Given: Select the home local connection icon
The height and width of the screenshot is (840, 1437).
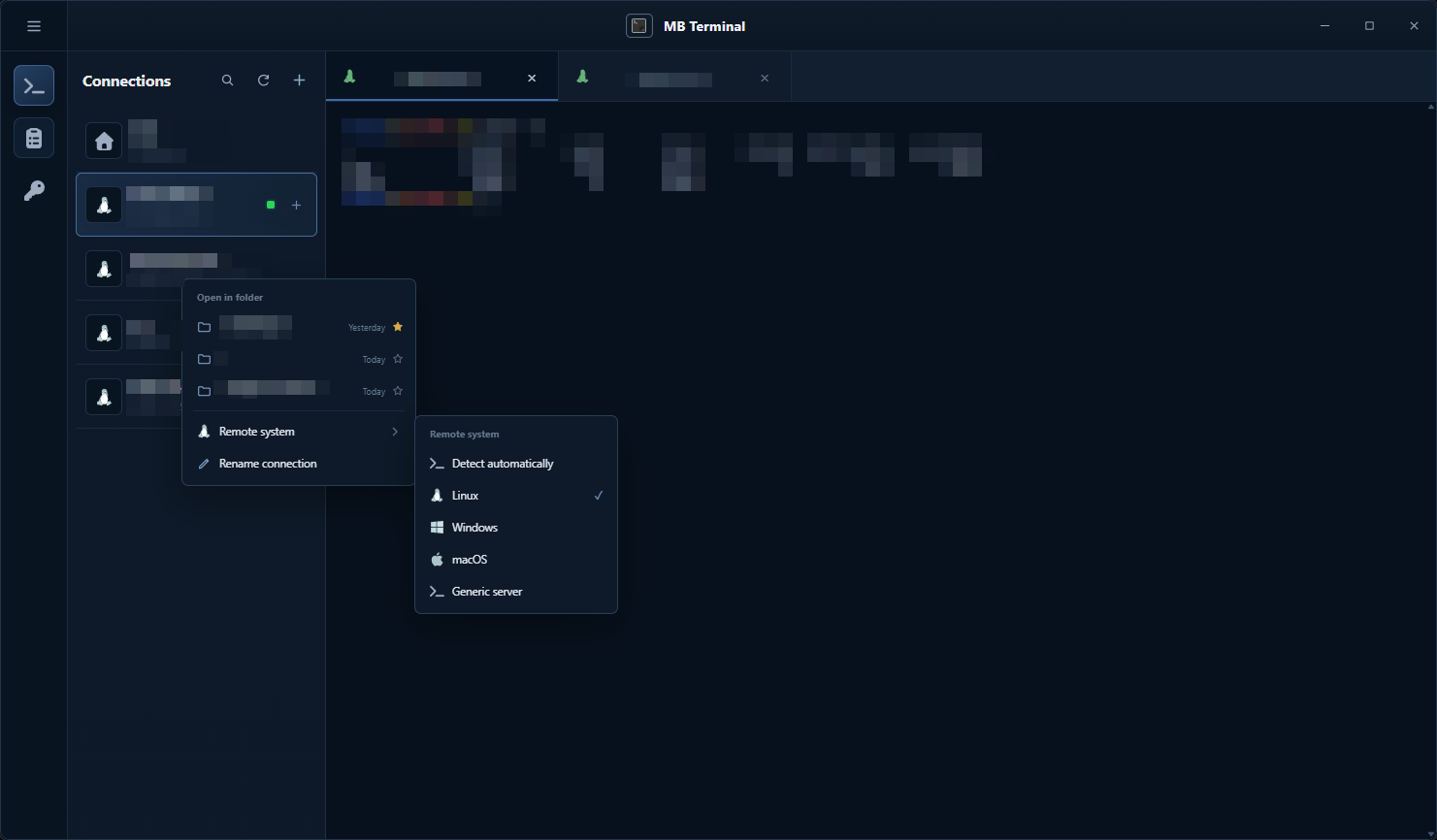Looking at the screenshot, I should coord(104,142).
